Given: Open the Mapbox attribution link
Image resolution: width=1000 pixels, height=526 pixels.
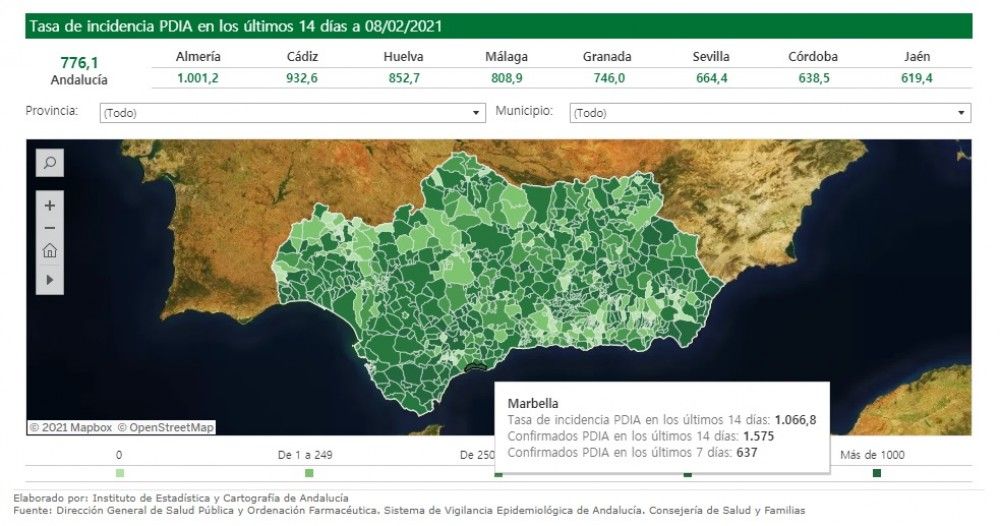Looking at the screenshot, I should coord(71,428).
